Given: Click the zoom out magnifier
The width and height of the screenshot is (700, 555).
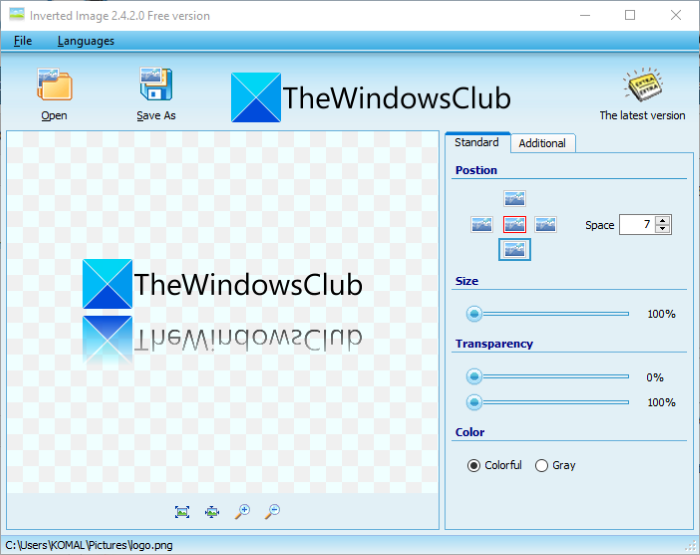Looking at the screenshot, I should pos(272,511).
